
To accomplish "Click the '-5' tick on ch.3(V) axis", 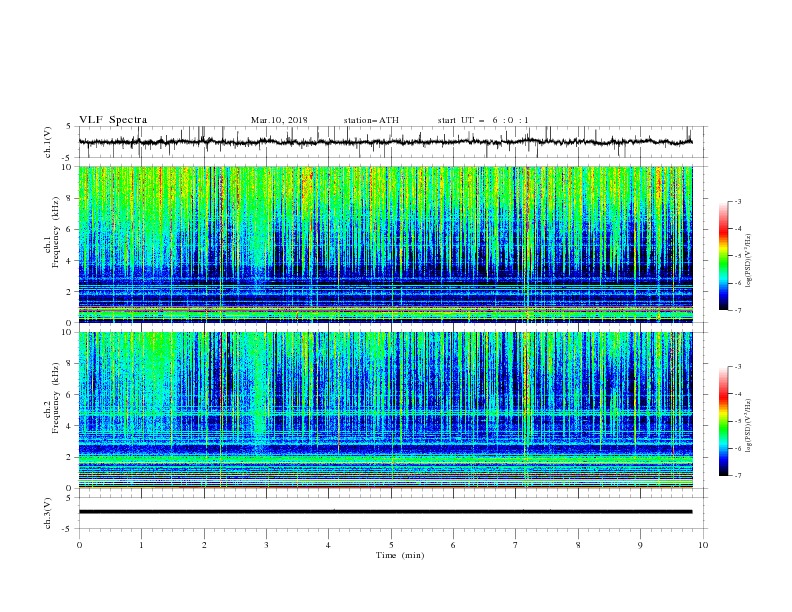I will coord(68,529).
